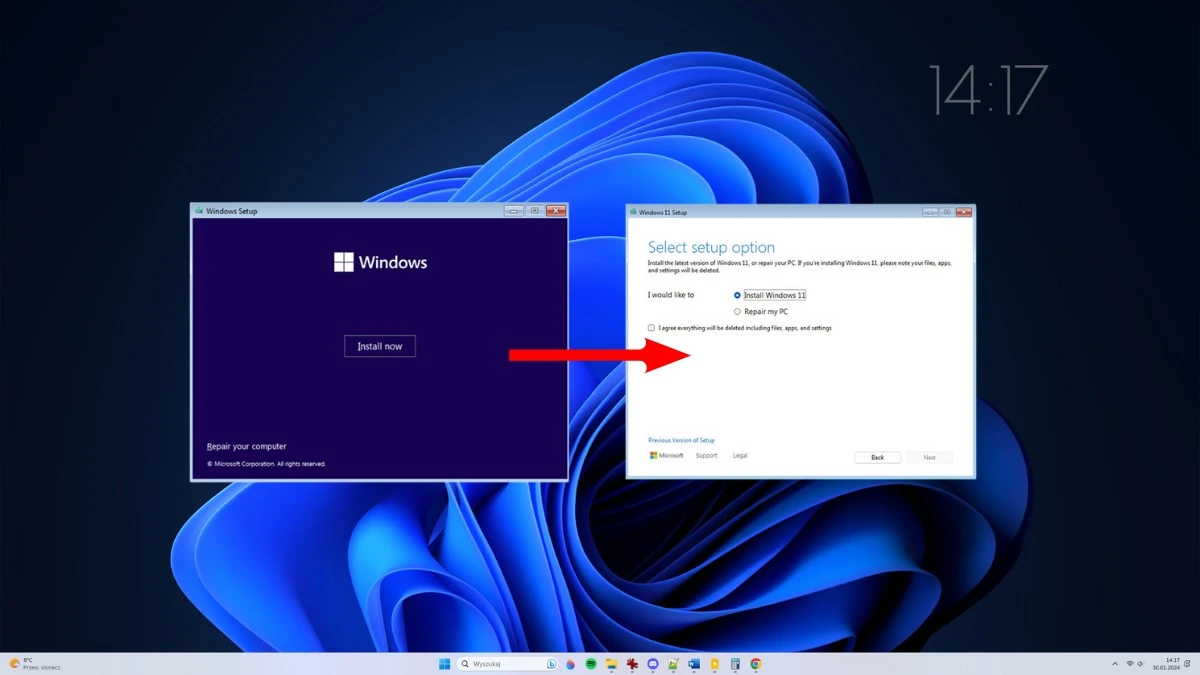This screenshot has width=1200, height=675.
Task: Open Google Chrome from the taskbar
Action: pos(756,663)
